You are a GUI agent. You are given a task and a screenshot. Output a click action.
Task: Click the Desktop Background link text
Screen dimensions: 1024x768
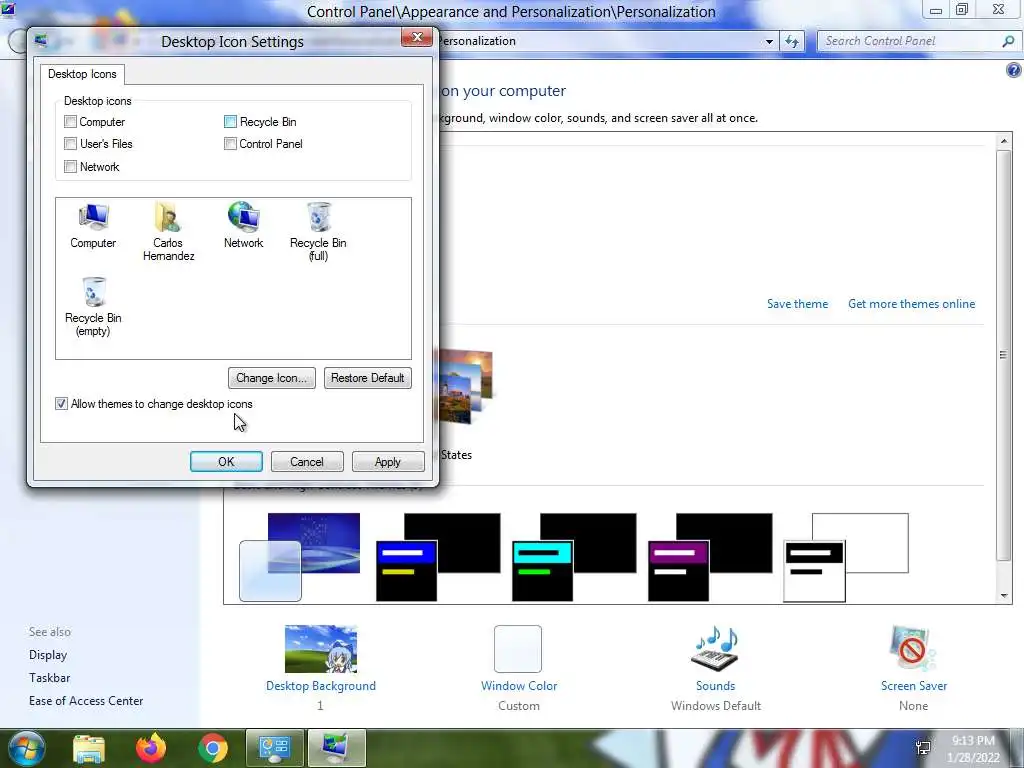pos(321,686)
